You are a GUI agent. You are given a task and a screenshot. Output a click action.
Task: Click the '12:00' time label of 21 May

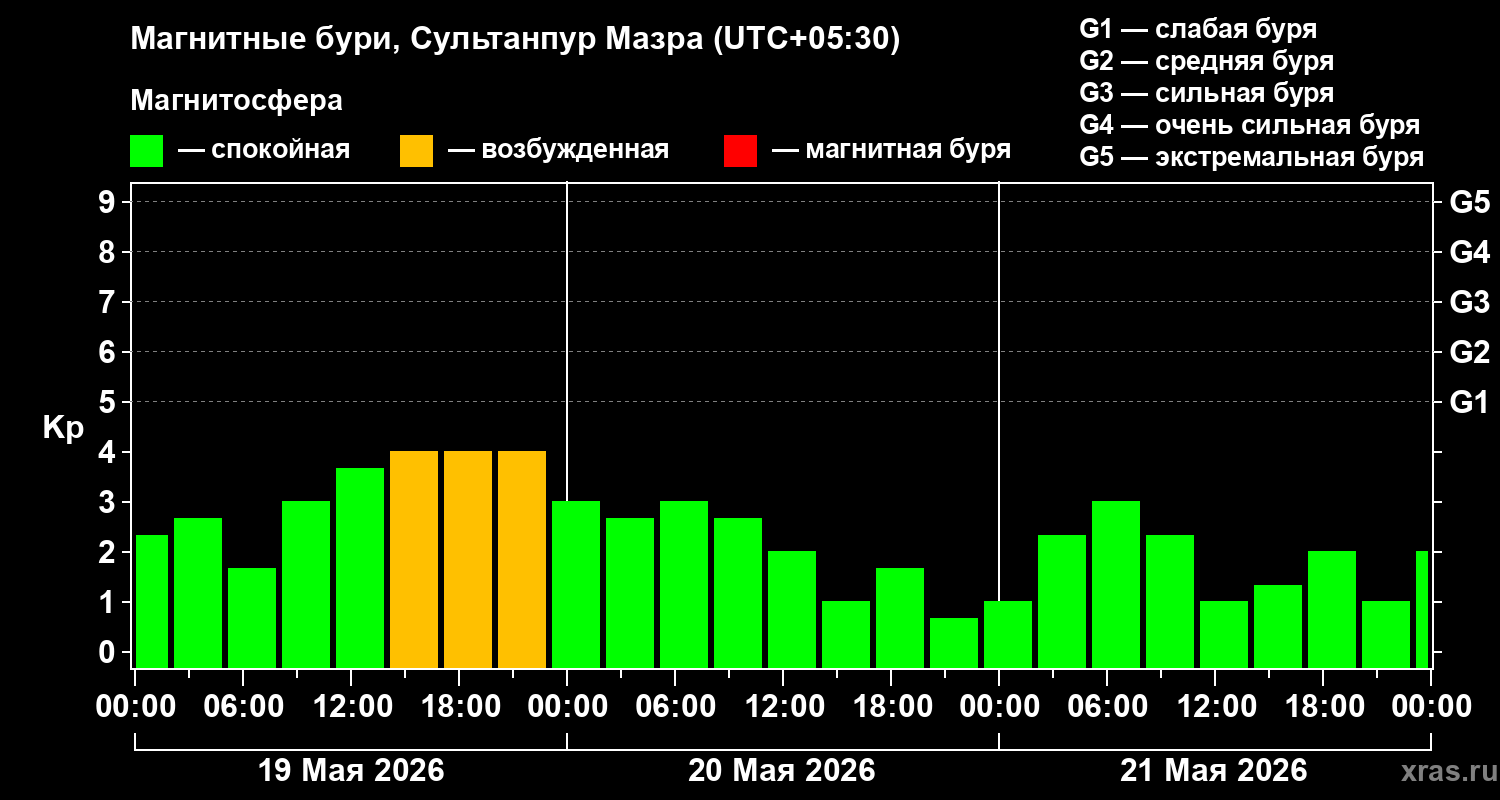click(x=1215, y=707)
